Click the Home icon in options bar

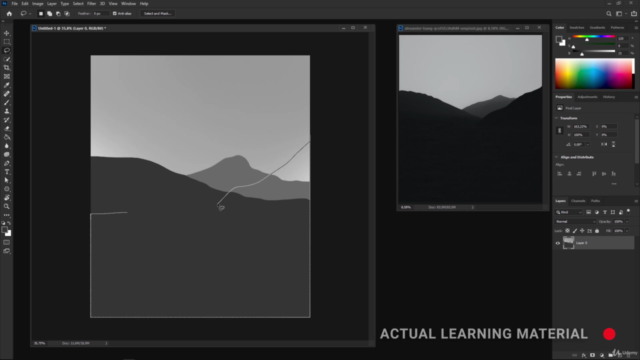pos(9,13)
